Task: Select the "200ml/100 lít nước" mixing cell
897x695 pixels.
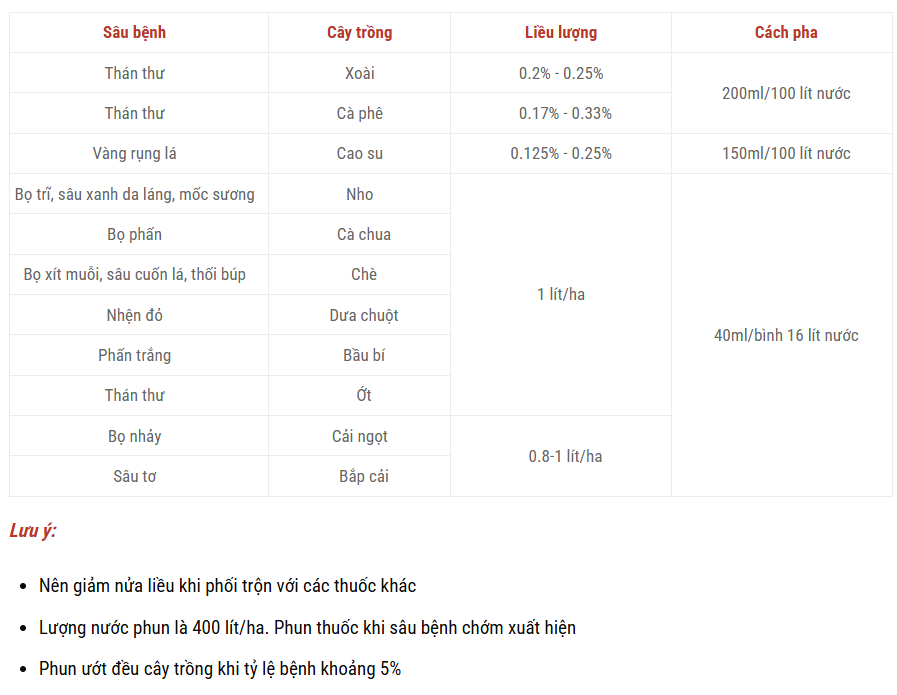Action: click(785, 93)
